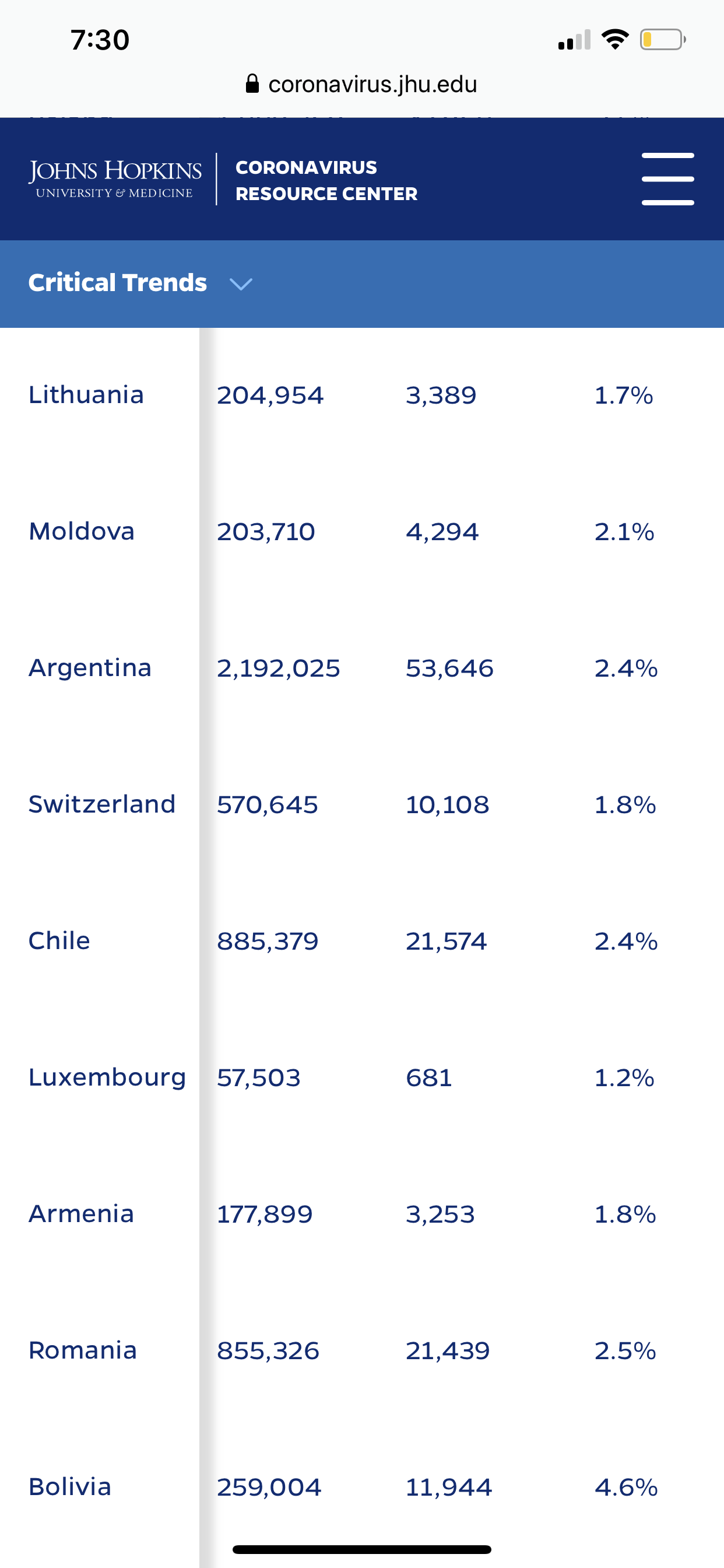
Task: Tap the battery indicator icon
Action: coord(662,40)
